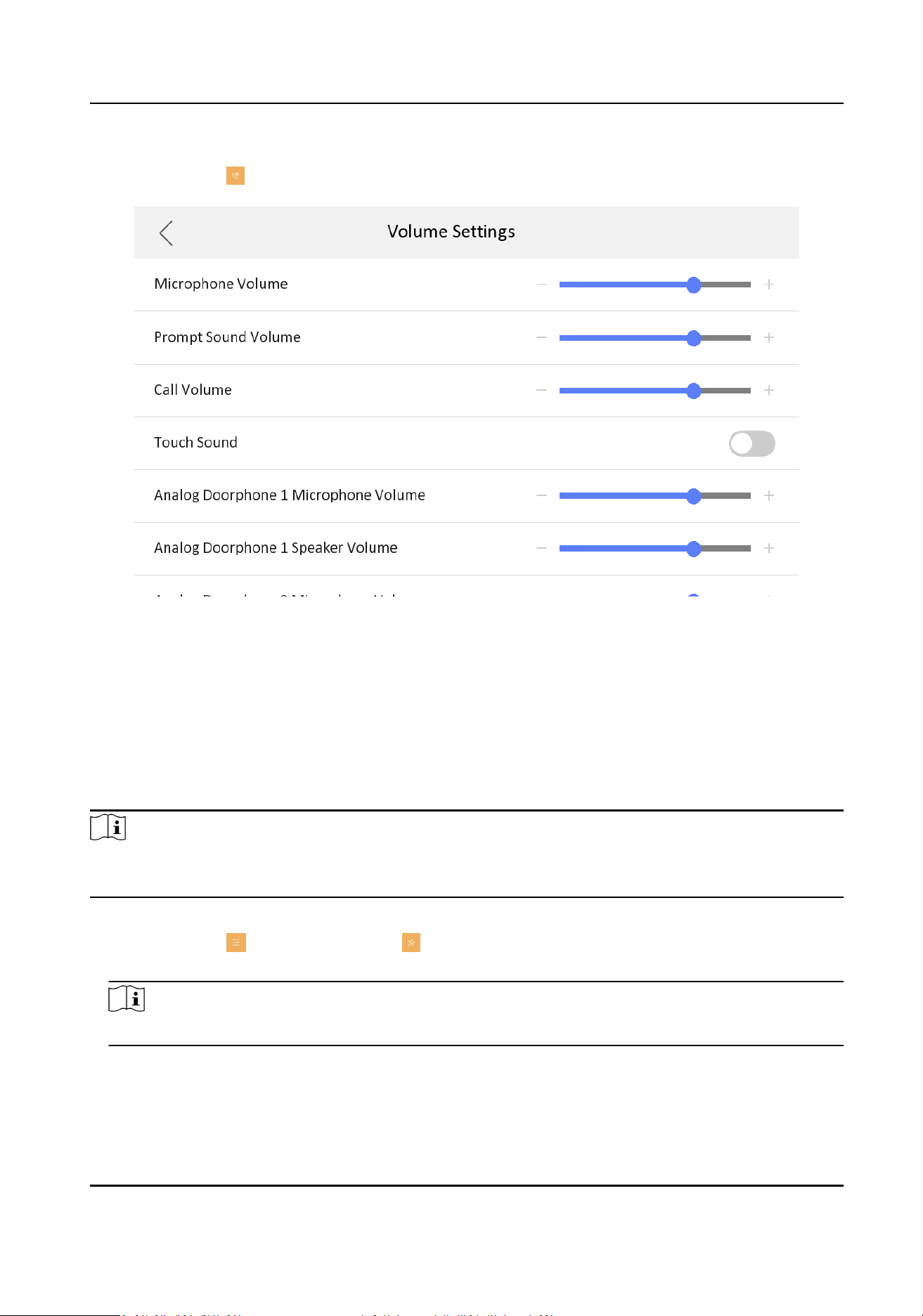Click the Volume Settings title text
Image resolution: width=923 pixels, height=1316 pixels.
pyautogui.click(x=451, y=232)
